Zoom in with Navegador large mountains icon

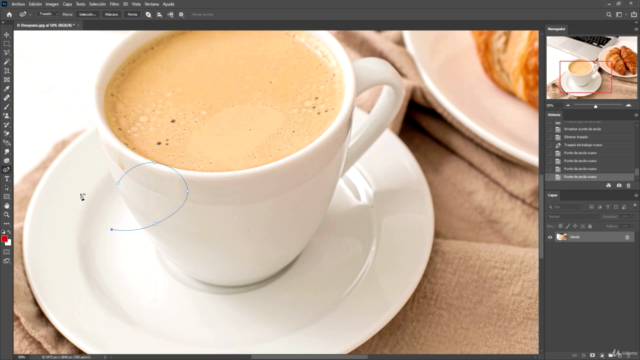pos(628,105)
